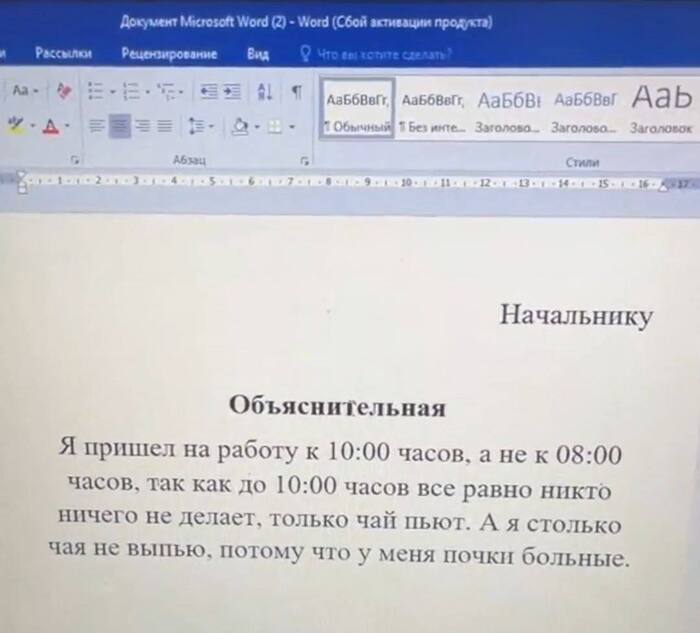Open the shading color dropdown arrow
The height and width of the screenshot is (633, 700).
point(257,127)
